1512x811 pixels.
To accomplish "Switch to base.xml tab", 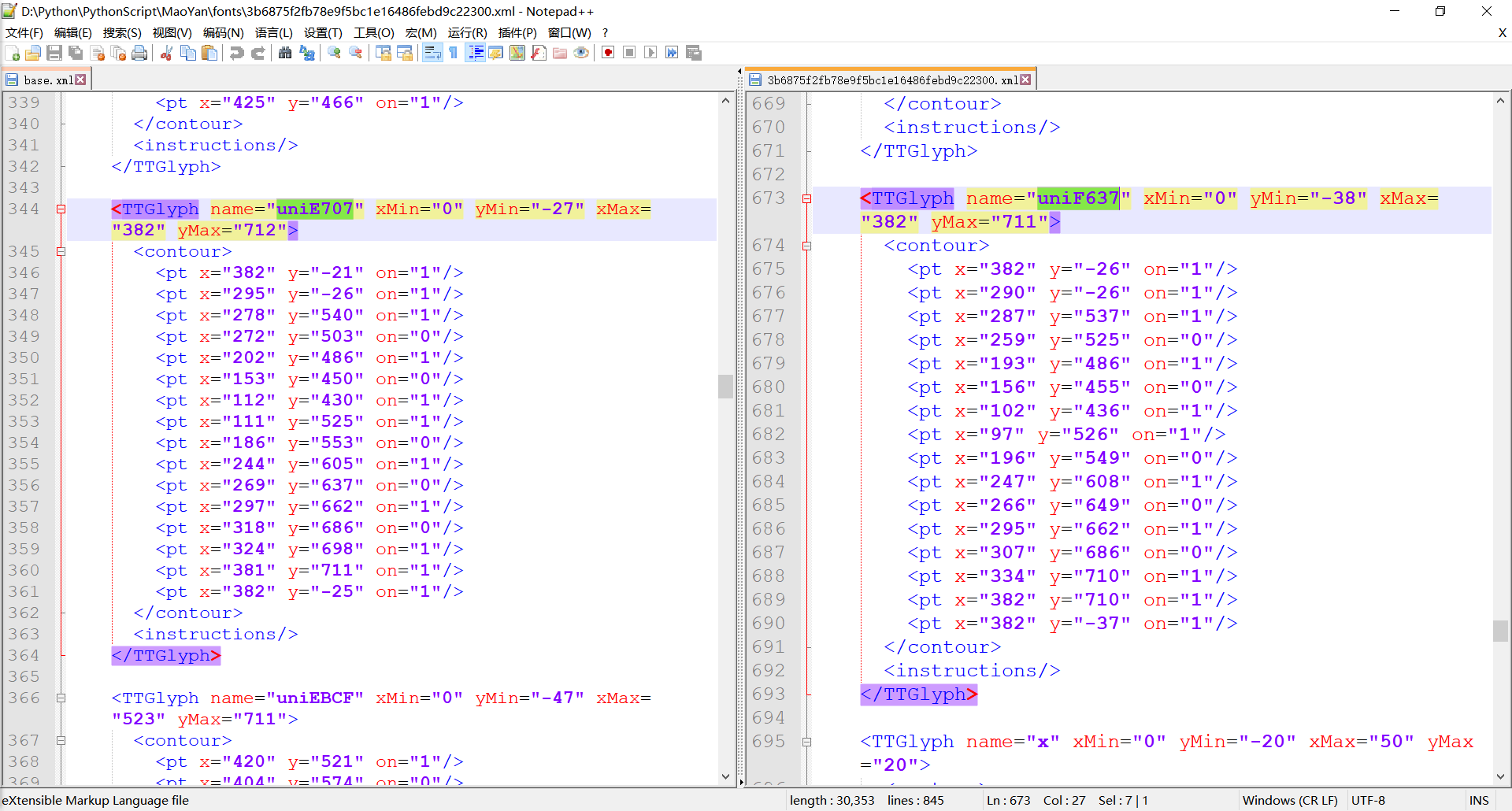I will [x=47, y=80].
